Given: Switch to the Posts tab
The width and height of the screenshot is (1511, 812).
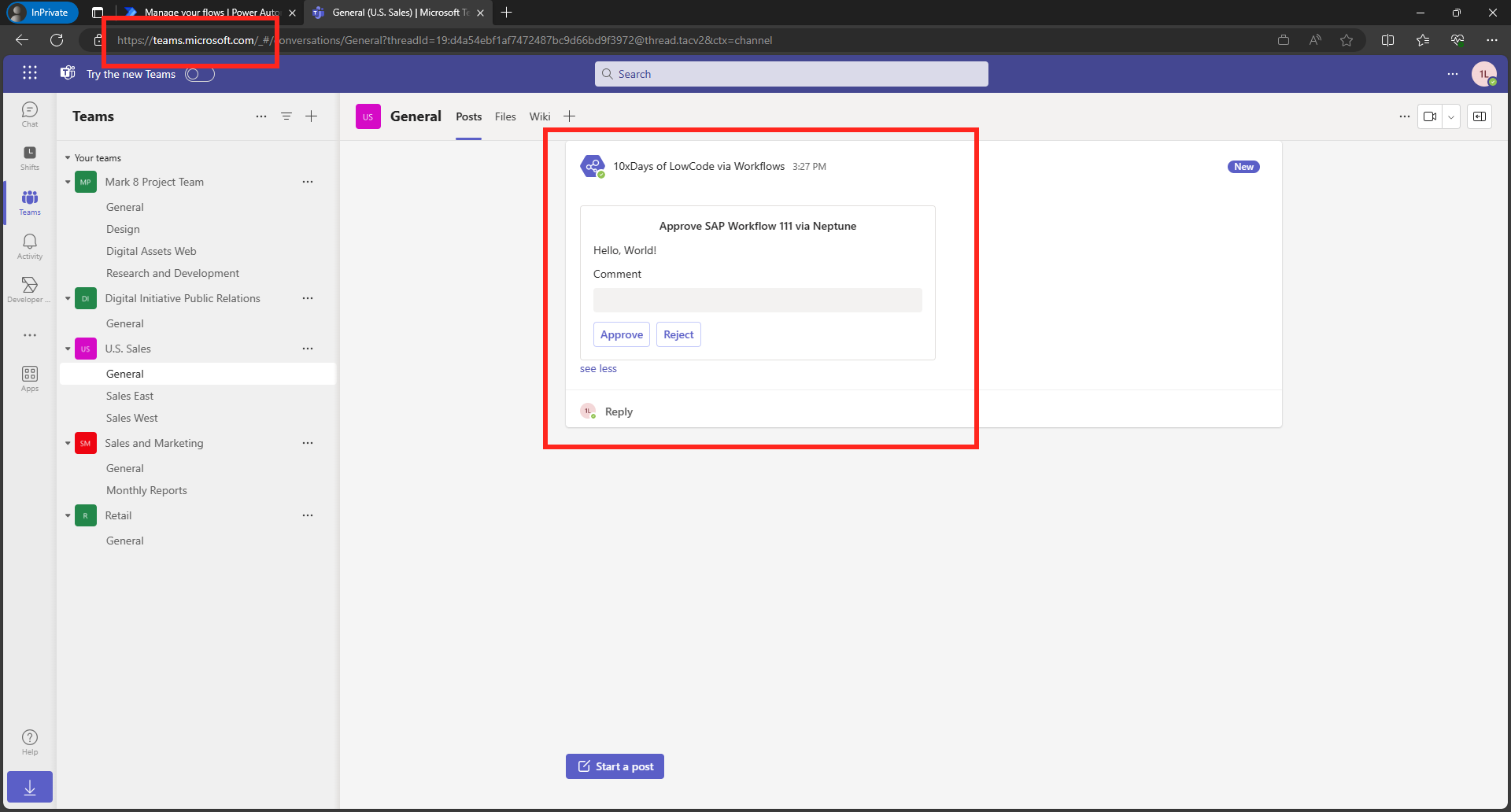Looking at the screenshot, I should [x=468, y=116].
